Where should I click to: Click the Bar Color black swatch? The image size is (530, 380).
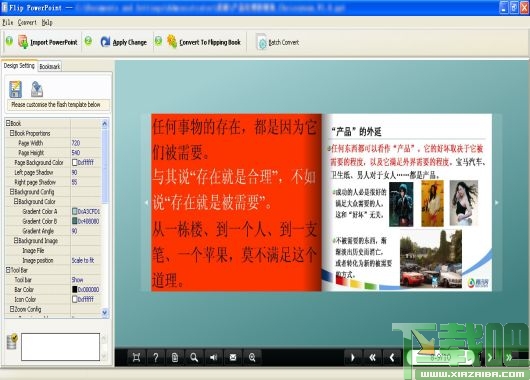tap(75, 289)
